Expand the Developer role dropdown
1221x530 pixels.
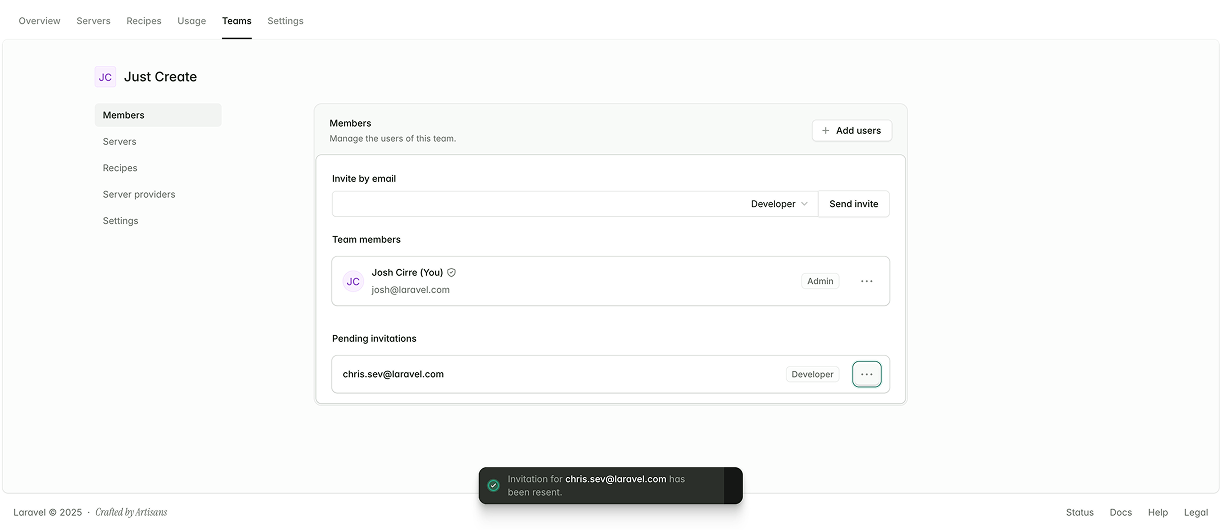tap(779, 204)
